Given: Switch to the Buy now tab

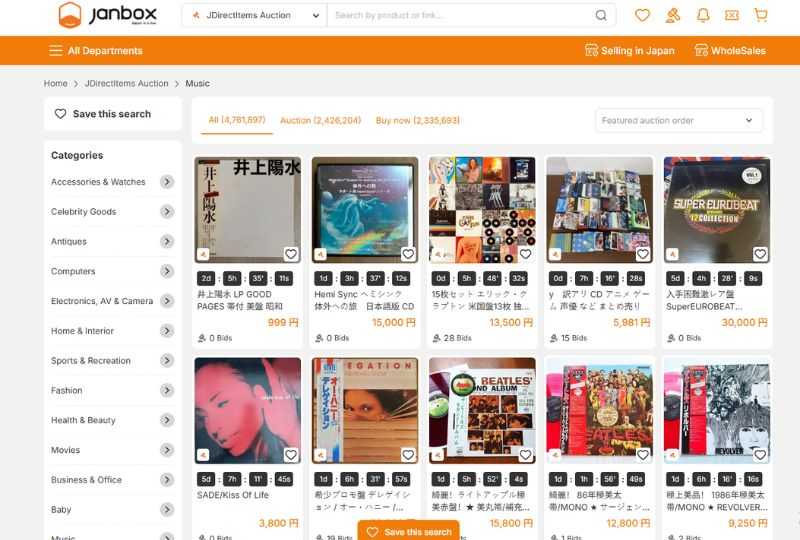Looking at the screenshot, I should point(417,120).
